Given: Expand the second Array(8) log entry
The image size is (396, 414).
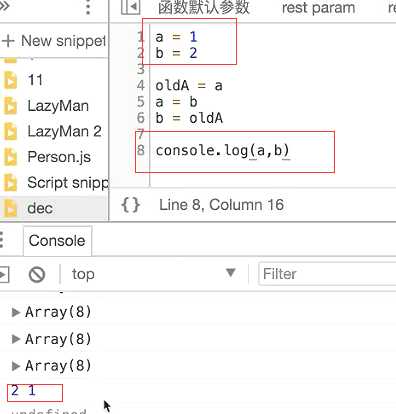Looking at the screenshot, I should (x=15, y=339).
